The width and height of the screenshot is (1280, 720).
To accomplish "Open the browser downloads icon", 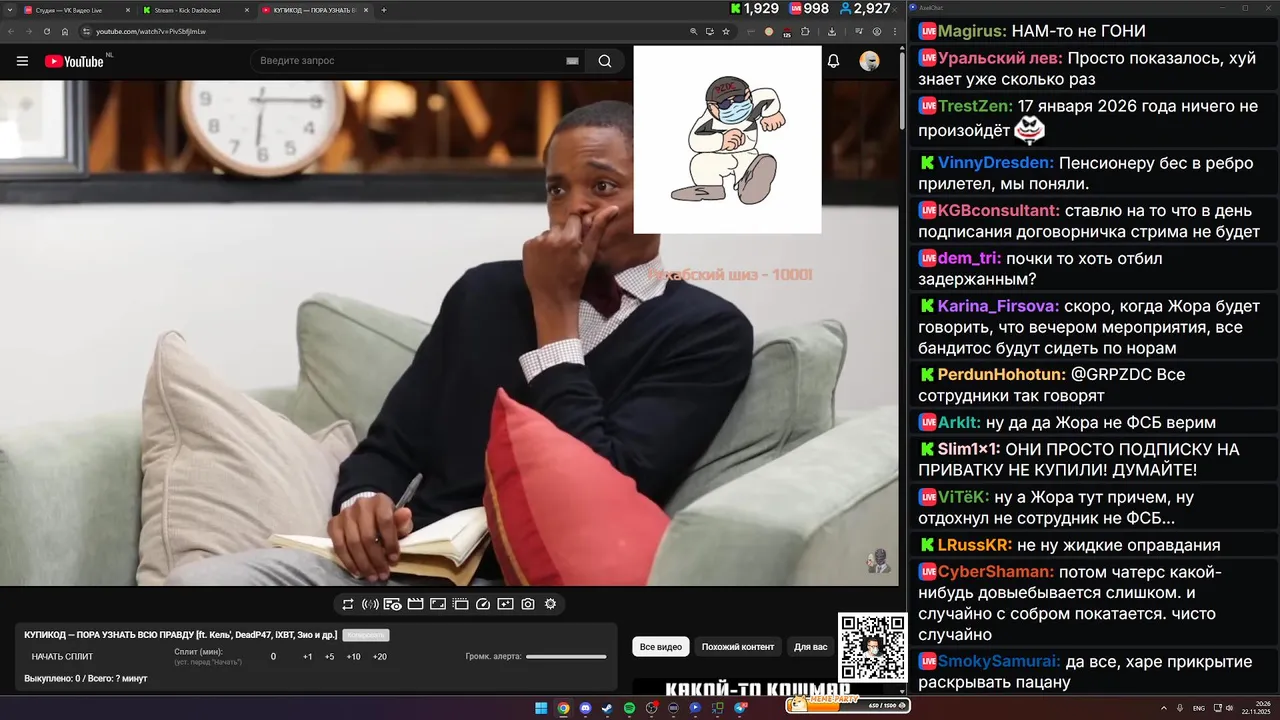I will click(832, 31).
